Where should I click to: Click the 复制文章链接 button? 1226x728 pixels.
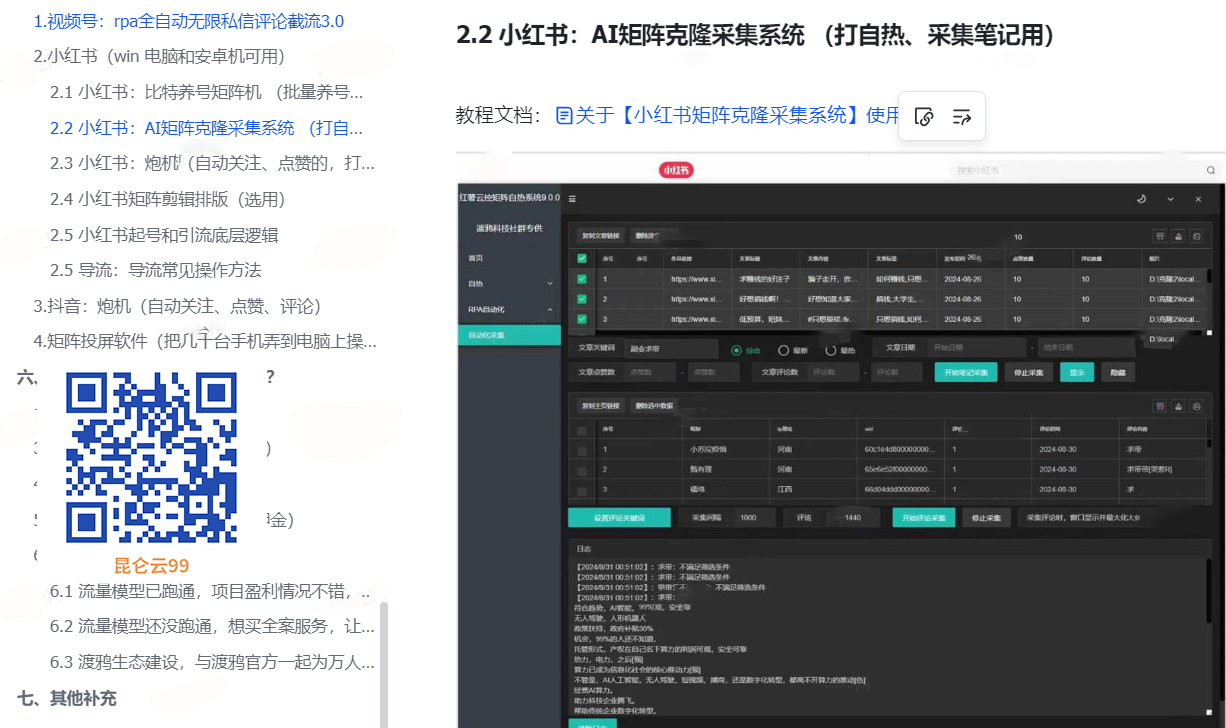point(602,237)
